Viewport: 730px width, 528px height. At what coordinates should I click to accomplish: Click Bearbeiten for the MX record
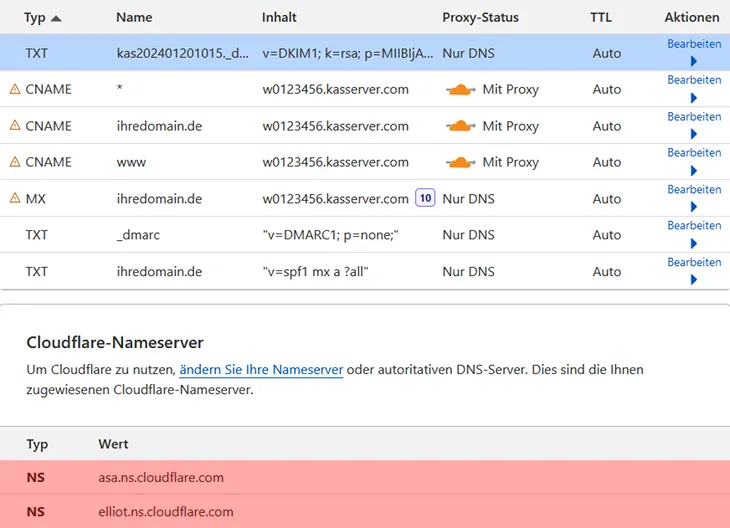694,190
